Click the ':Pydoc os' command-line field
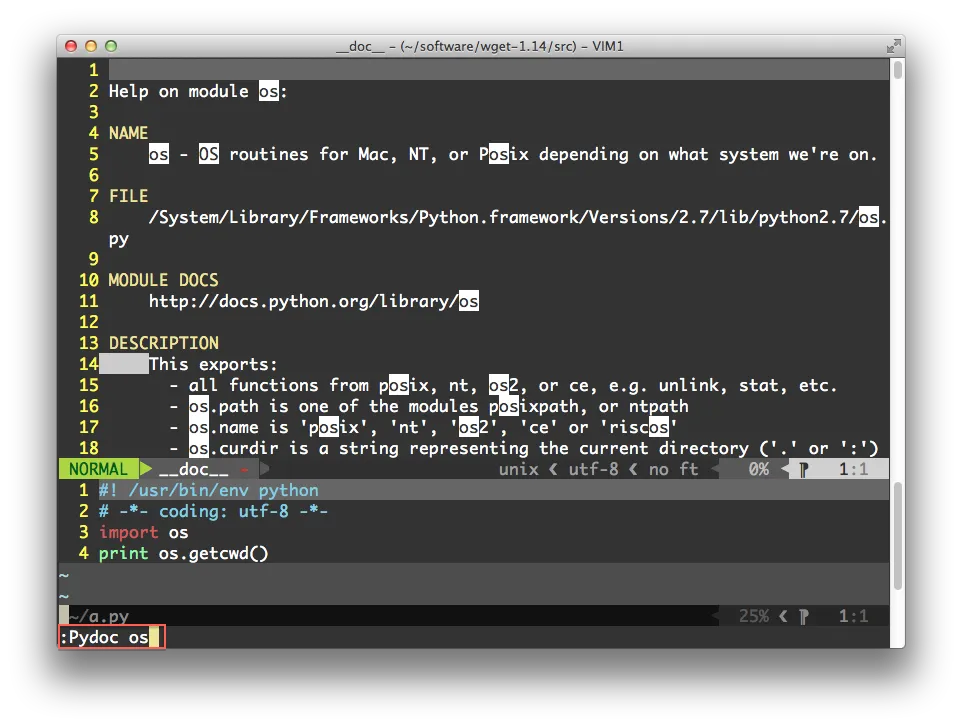This screenshot has width=962, height=727. (x=111, y=638)
